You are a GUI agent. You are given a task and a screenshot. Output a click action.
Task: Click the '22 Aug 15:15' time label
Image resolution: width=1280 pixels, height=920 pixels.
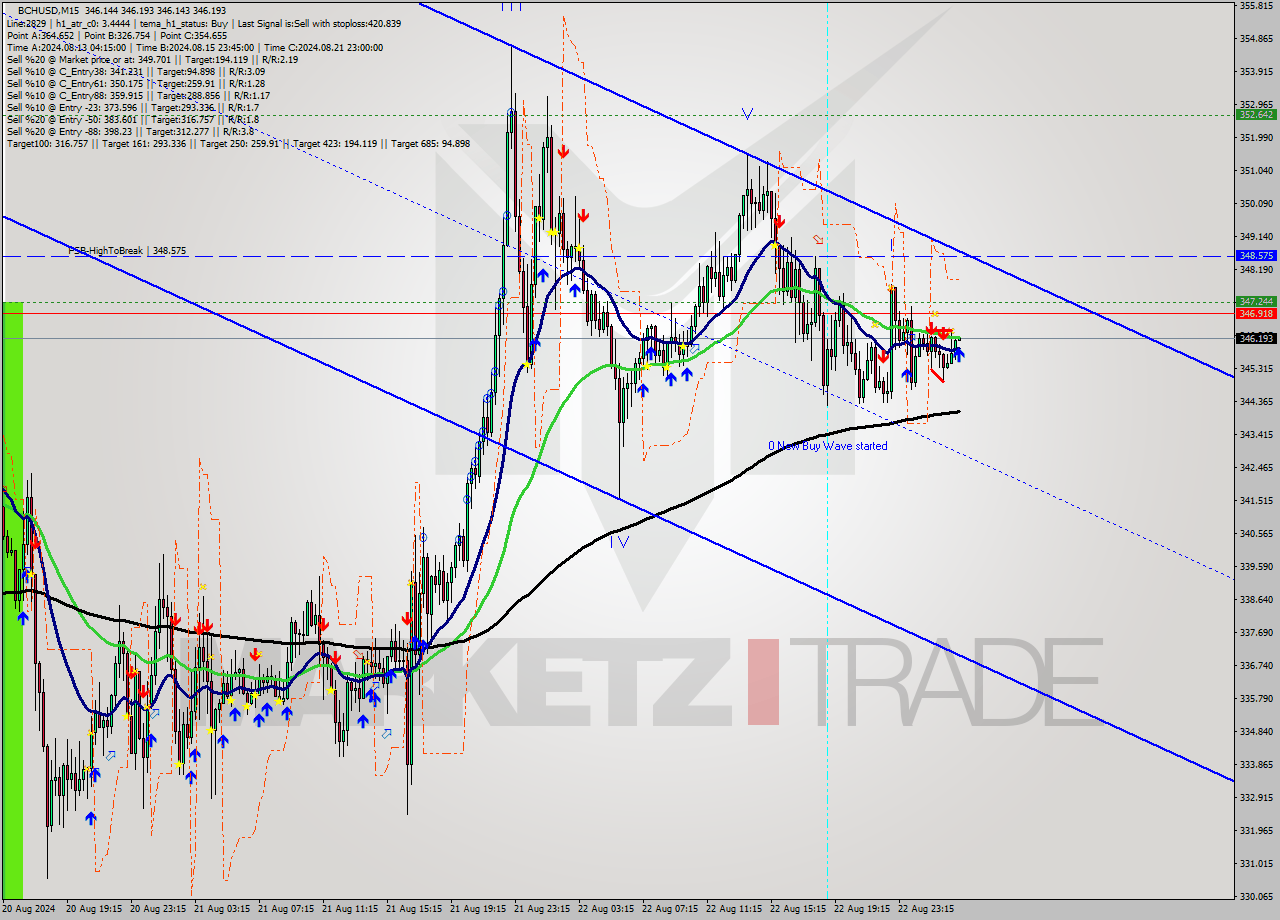(798, 909)
